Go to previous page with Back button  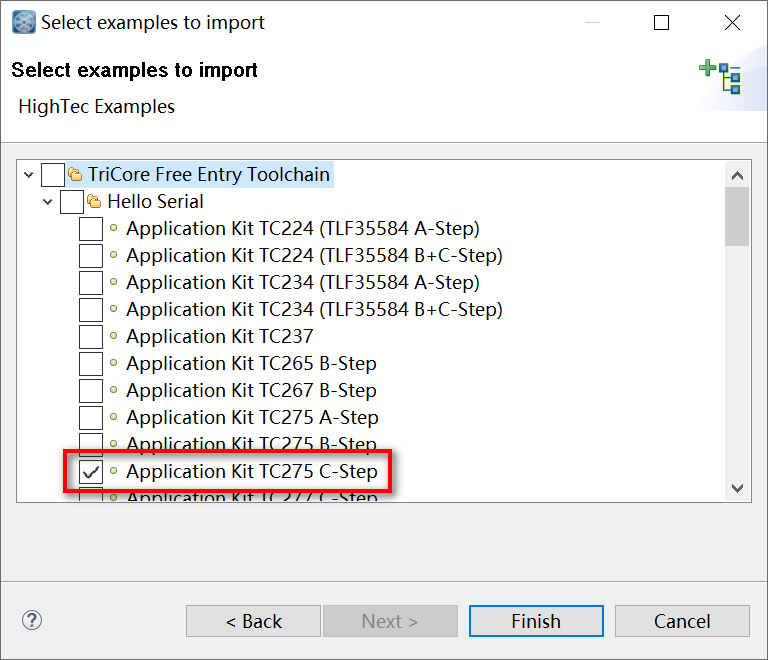[x=253, y=621]
